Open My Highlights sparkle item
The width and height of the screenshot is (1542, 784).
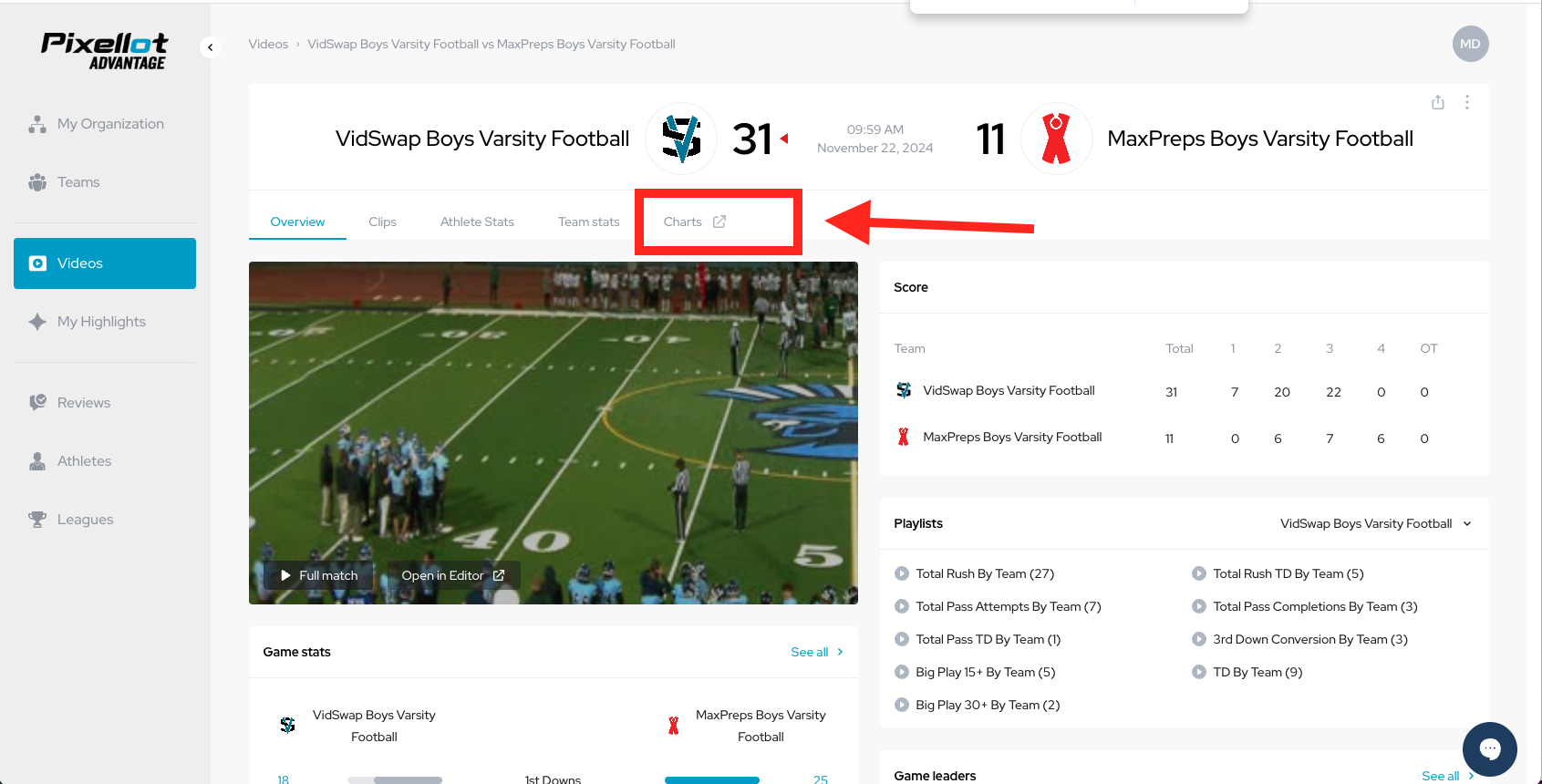click(x=105, y=322)
